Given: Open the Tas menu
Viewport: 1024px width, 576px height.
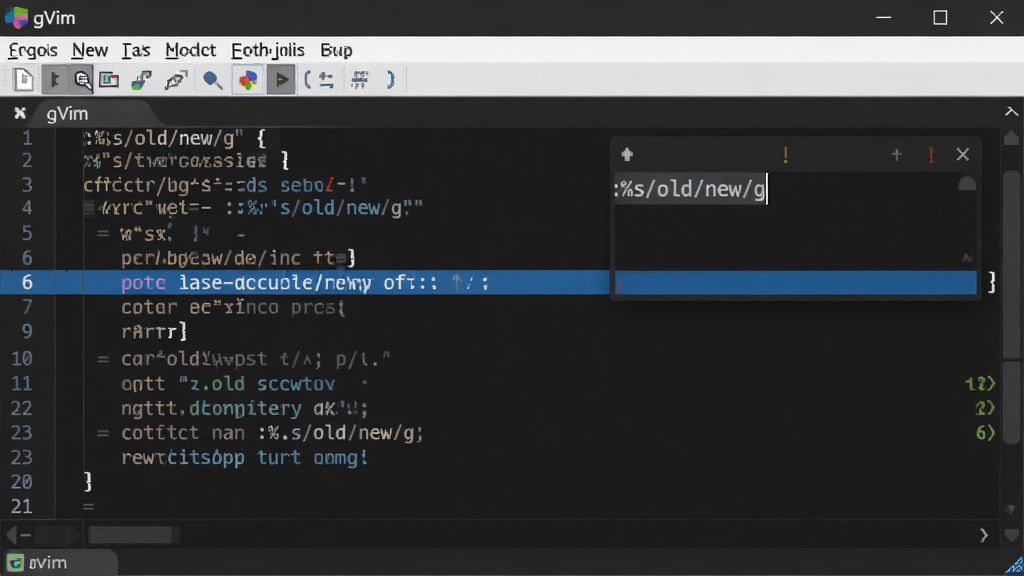Looking at the screenshot, I should 136,50.
